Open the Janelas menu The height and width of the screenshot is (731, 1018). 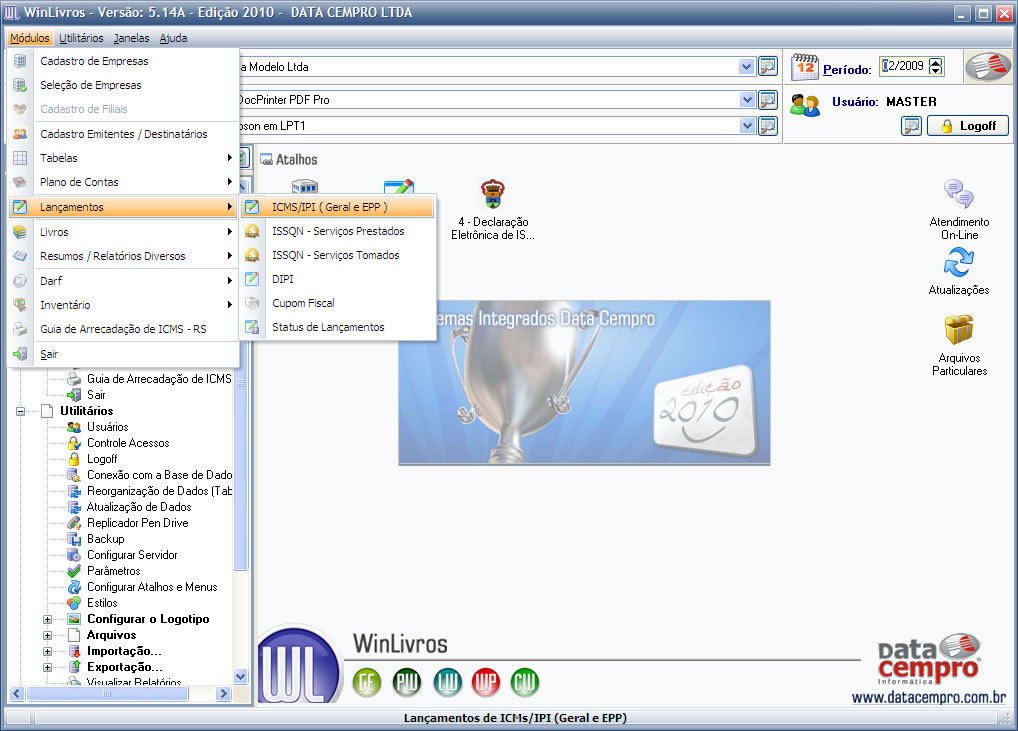(131, 38)
